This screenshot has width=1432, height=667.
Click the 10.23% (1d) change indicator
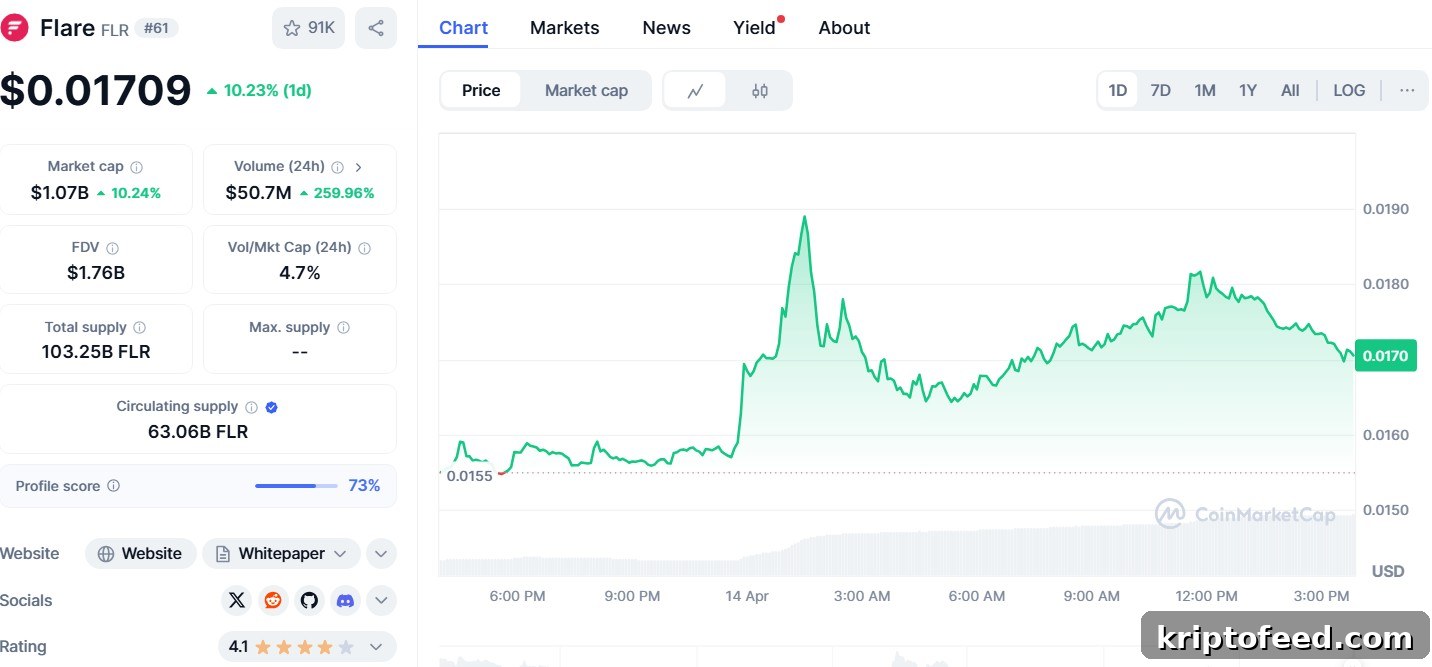click(259, 90)
